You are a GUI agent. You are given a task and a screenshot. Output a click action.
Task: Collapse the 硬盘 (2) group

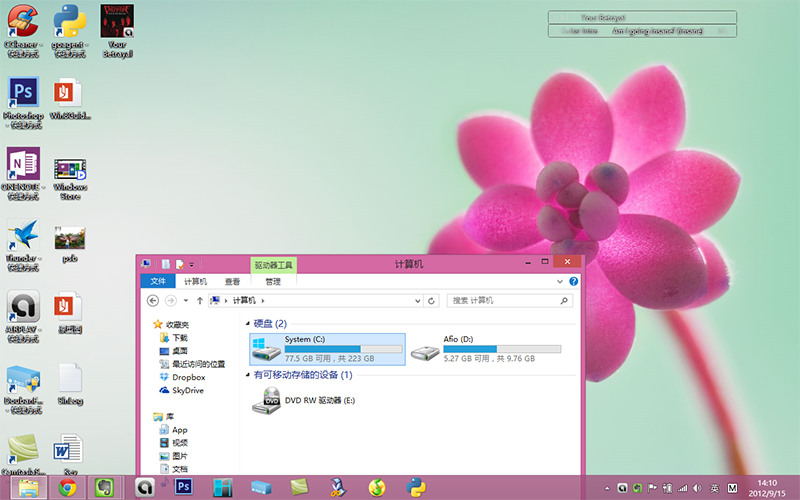coord(248,323)
